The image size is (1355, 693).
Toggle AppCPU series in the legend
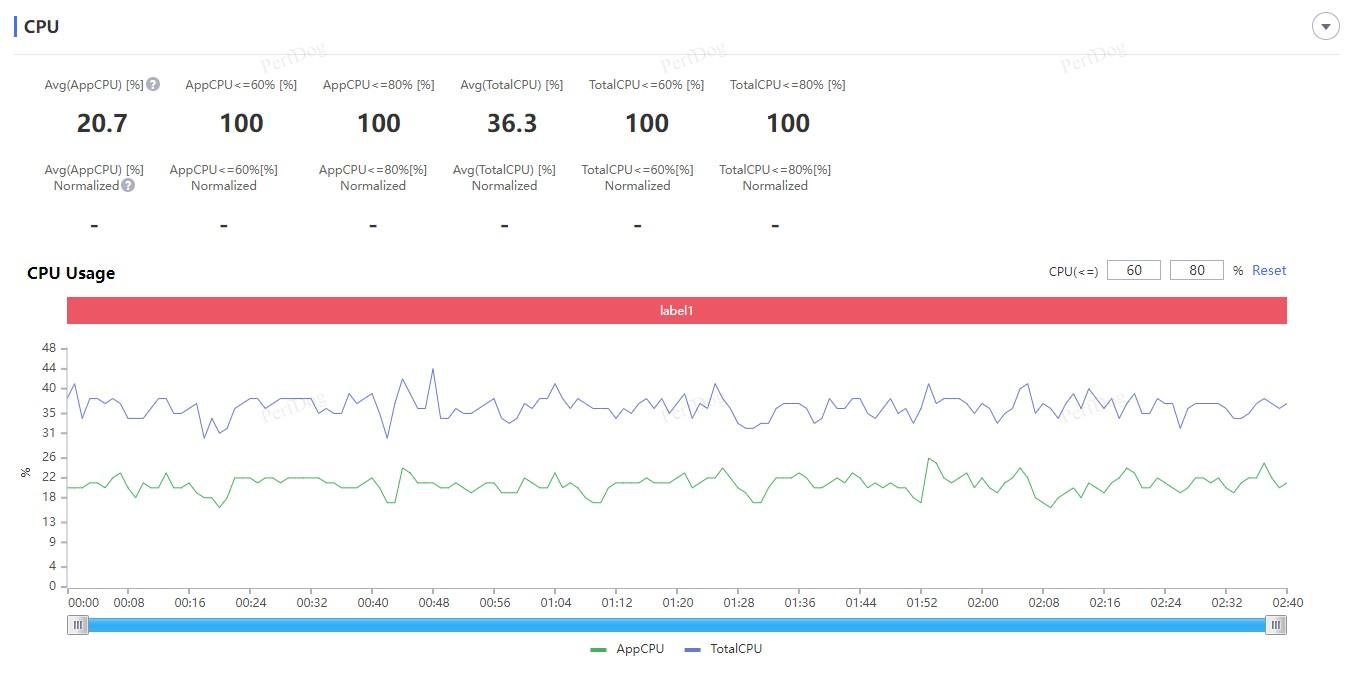(627, 649)
